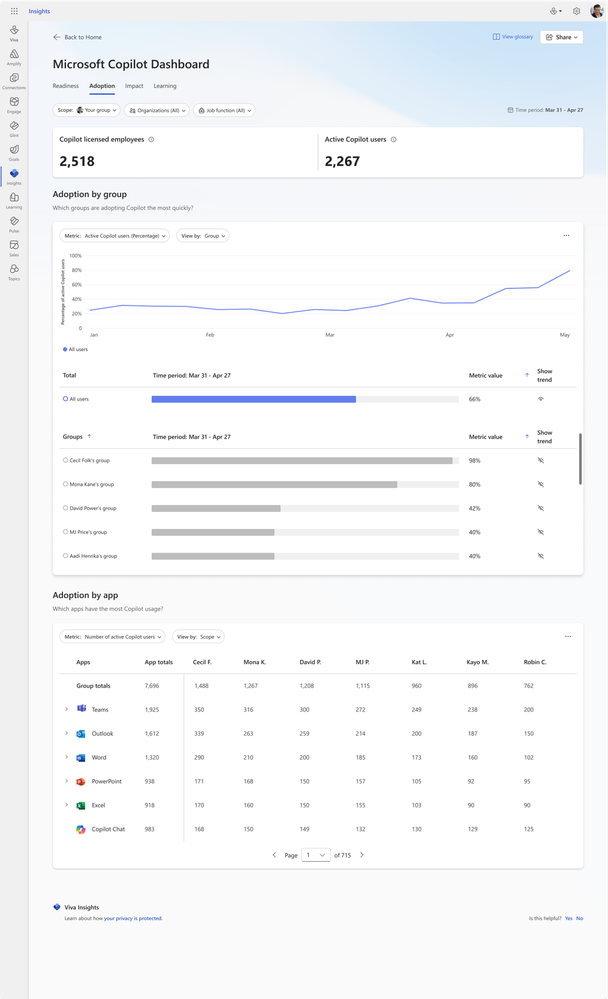The height and width of the screenshot is (999, 608).
Task: Toggle show trend for Cecil Folk's group
Action: click(540, 460)
